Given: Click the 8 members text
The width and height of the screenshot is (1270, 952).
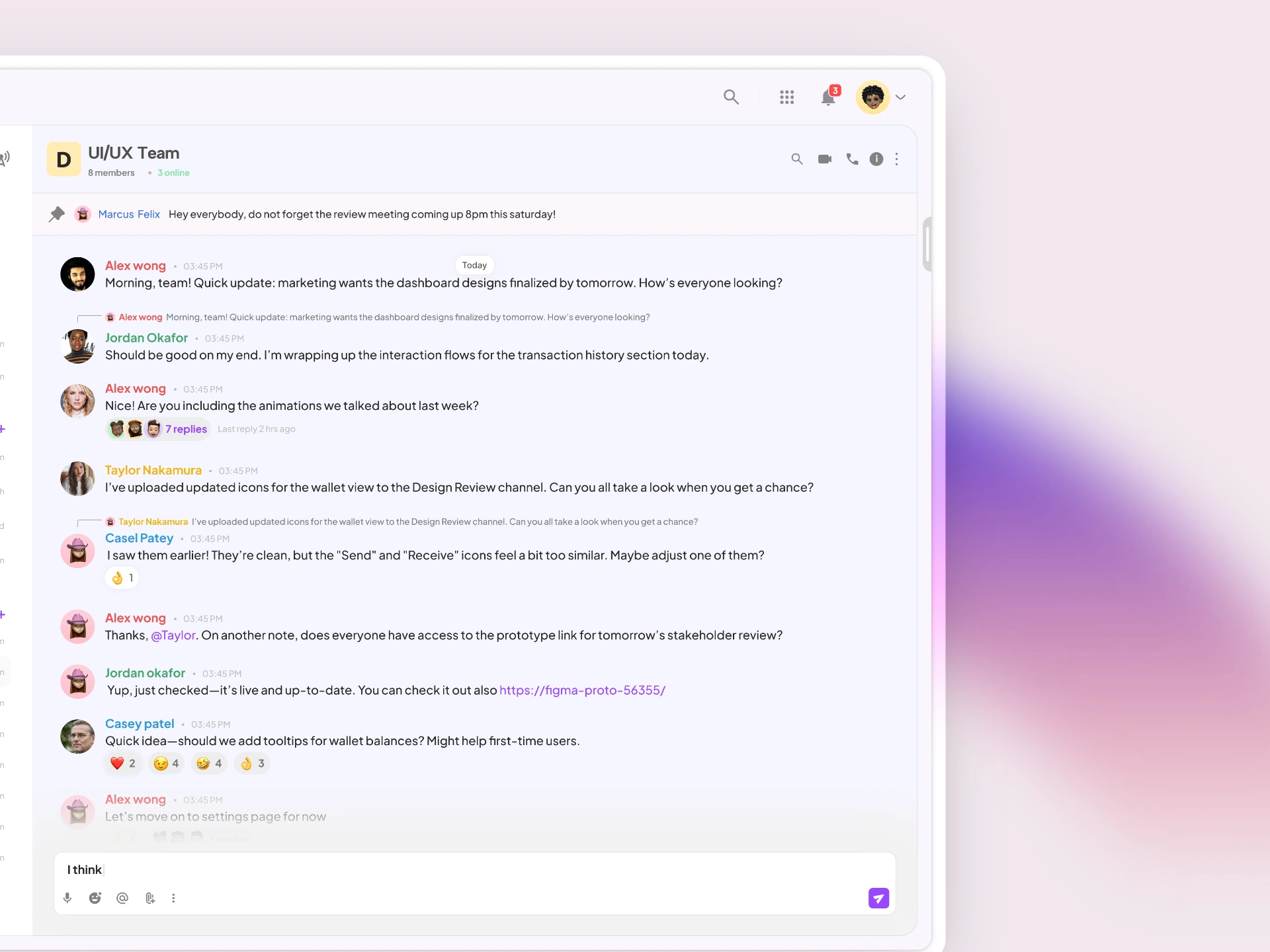Looking at the screenshot, I should coord(111,173).
